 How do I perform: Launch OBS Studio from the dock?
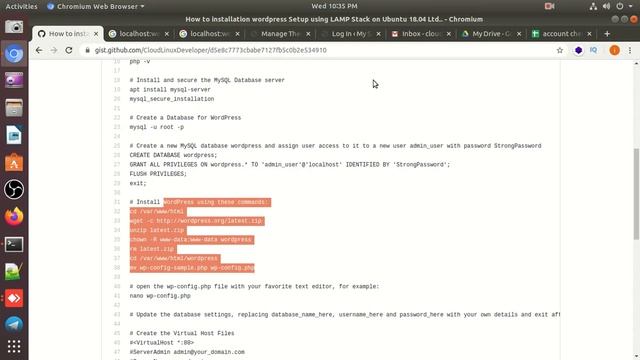[14, 189]
